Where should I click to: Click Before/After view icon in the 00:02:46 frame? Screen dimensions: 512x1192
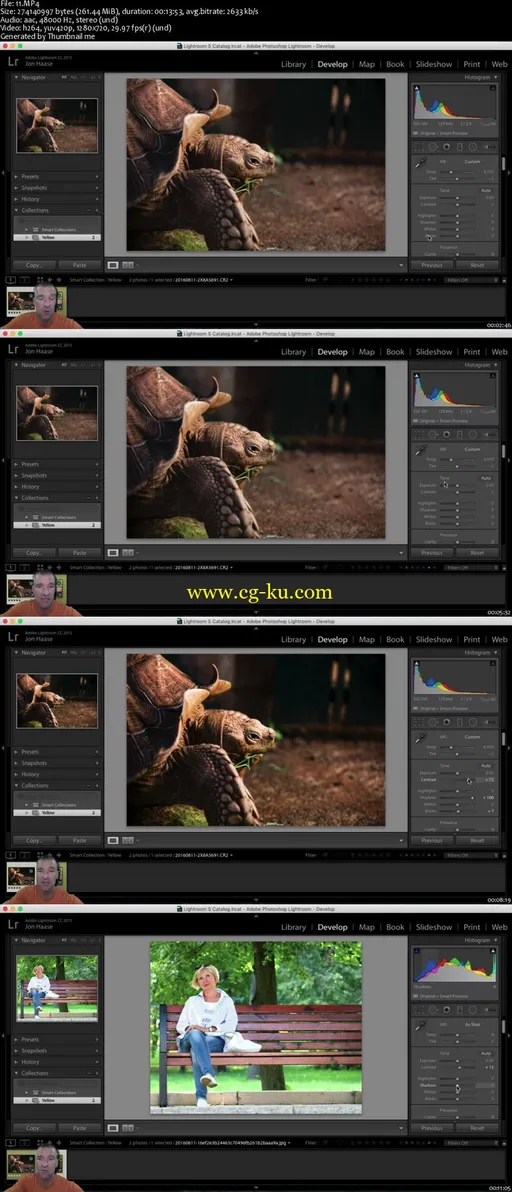(128, 265)
